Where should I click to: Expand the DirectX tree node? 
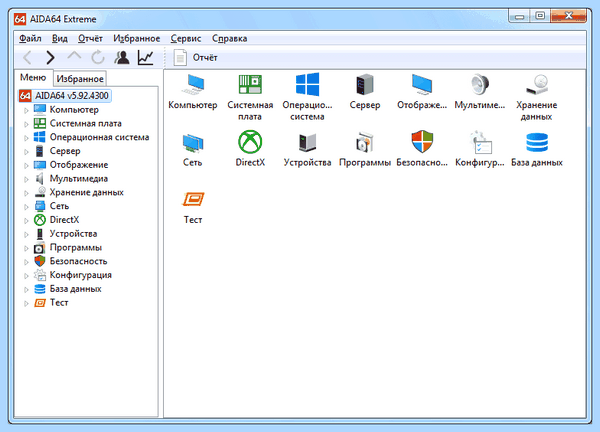point(26,220)
